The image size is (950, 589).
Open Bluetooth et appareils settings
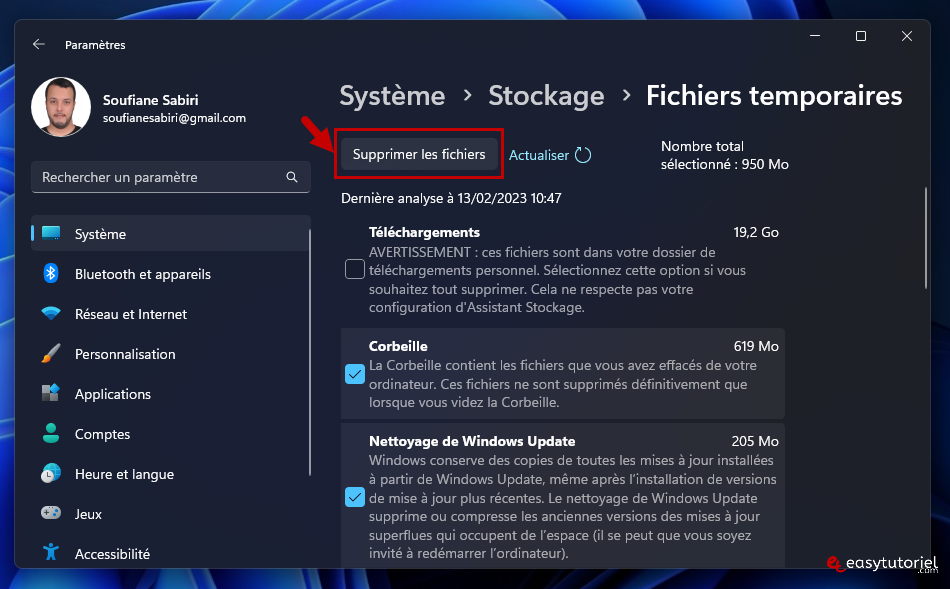point(170,274)
